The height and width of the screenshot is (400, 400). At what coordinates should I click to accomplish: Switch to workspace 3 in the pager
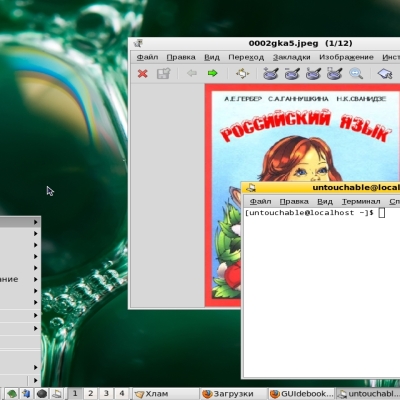(106, 394)
